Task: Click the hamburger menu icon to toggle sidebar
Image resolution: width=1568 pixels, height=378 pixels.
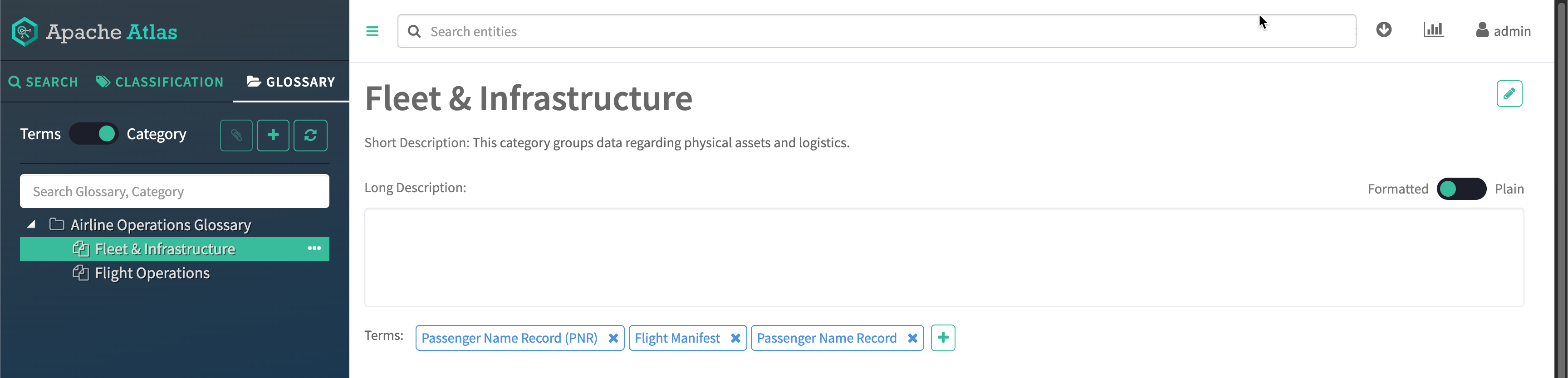Action: (372, 32)
